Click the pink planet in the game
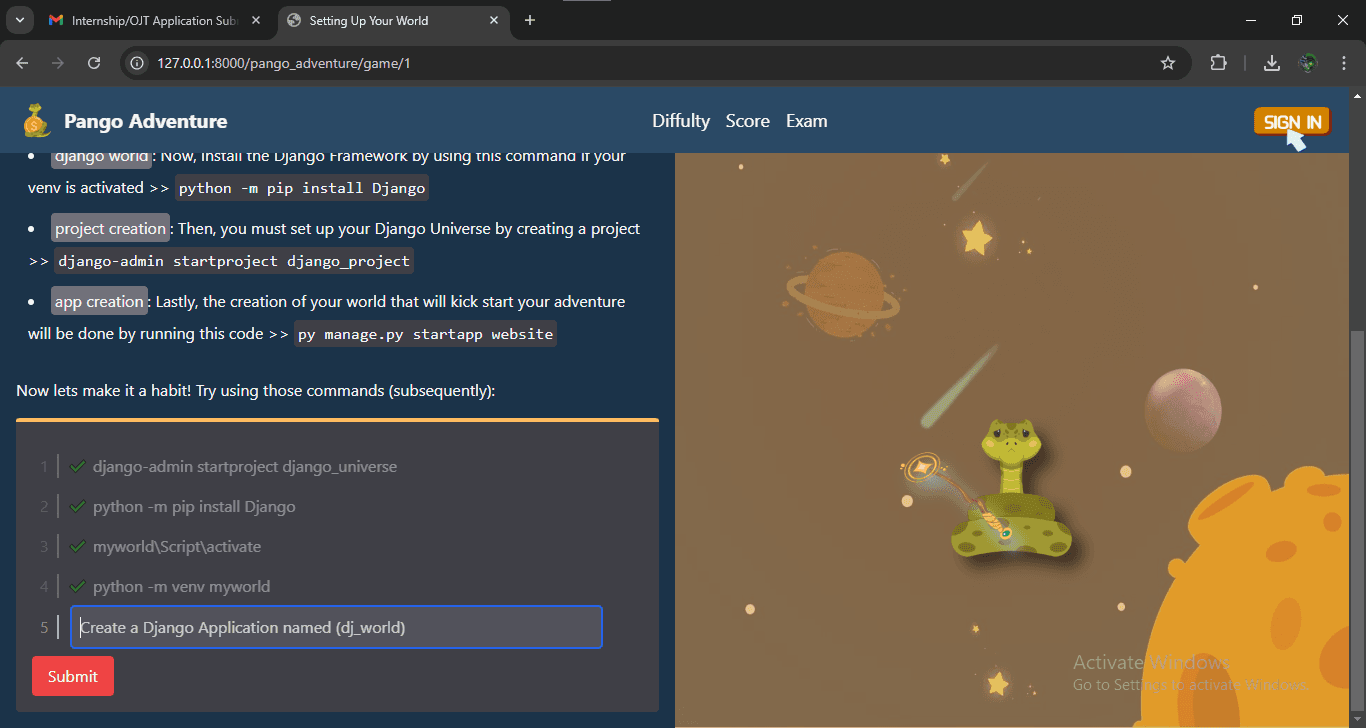1366x728 pixels. click(1184, 409)
